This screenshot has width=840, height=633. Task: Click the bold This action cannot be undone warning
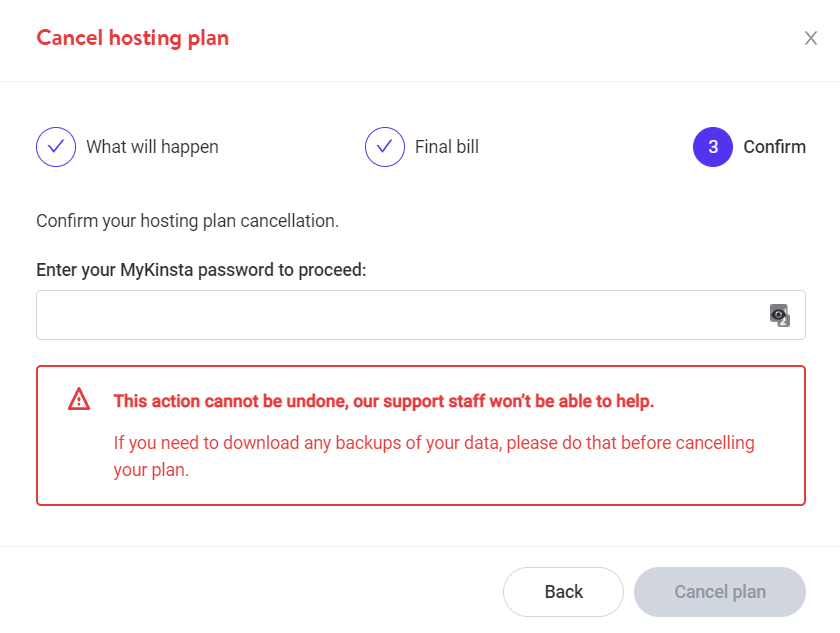384,401
